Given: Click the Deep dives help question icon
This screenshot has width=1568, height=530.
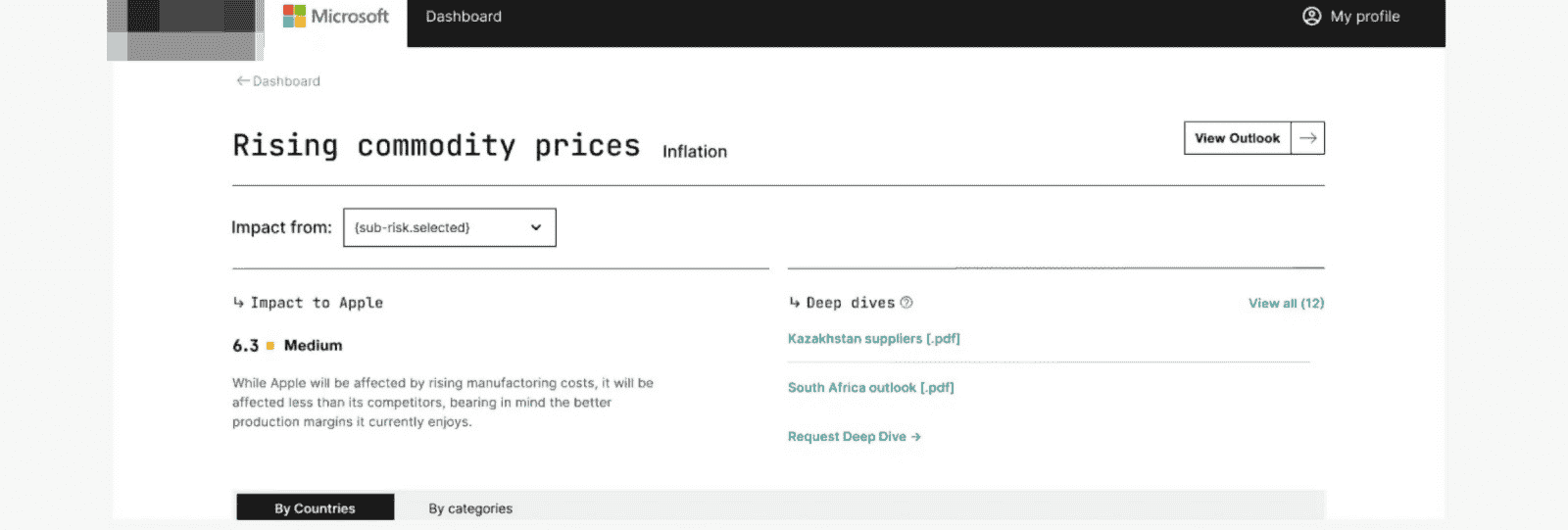Looking at the screenshot, I should pyautogui.click(x=906, y=303).
